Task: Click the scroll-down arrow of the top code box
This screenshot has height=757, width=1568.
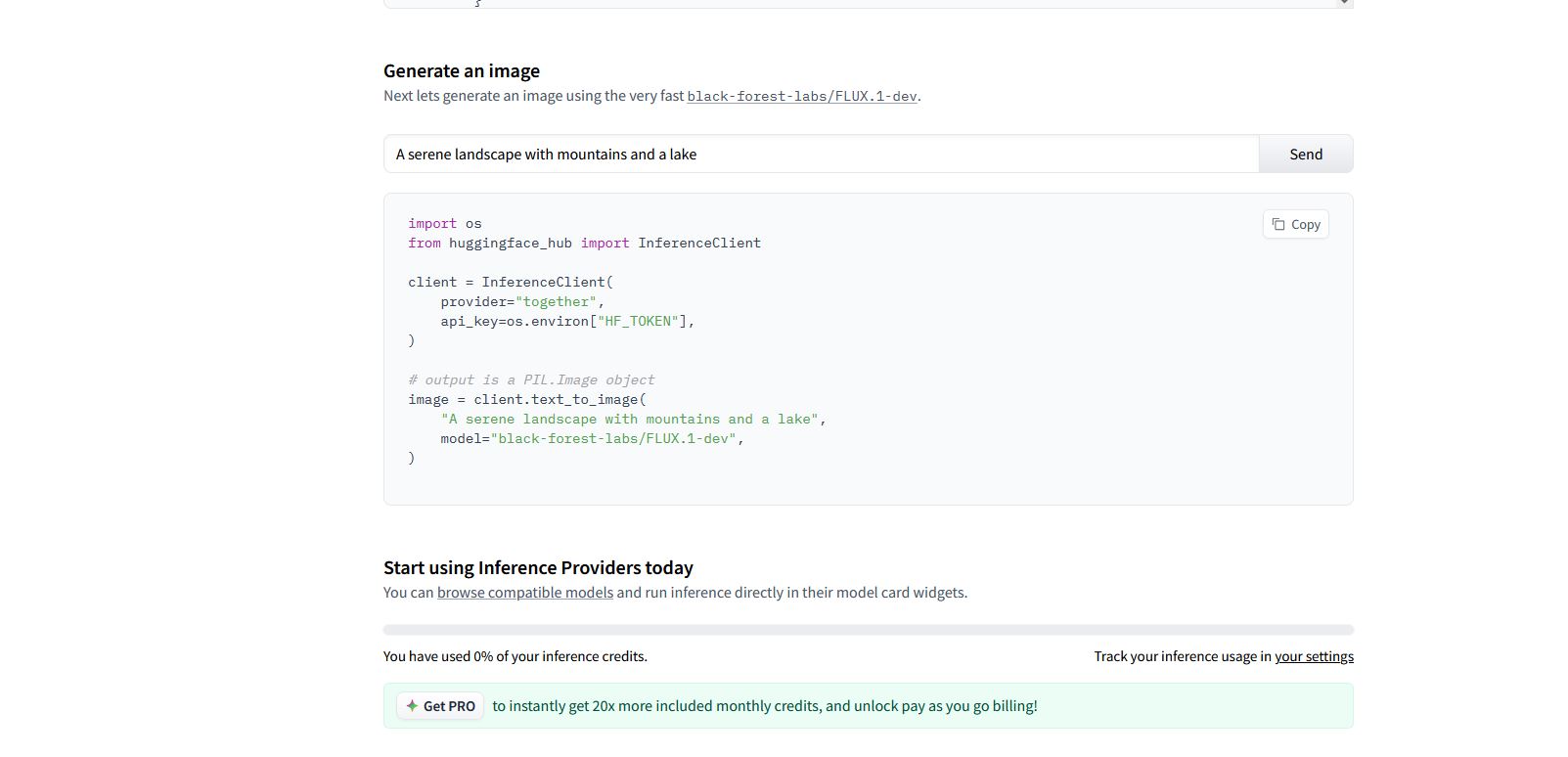Action: coord(1345,3)
